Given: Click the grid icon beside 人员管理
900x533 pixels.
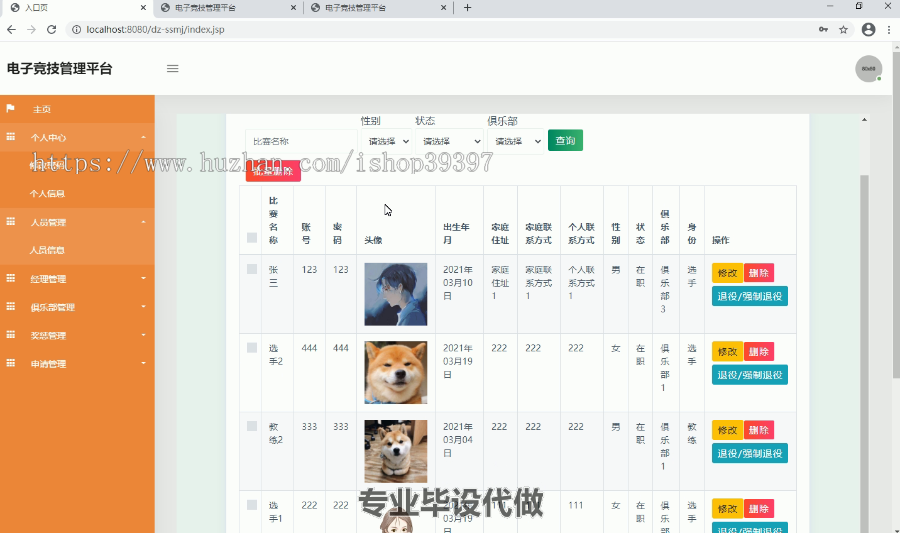Looking at the screenshot, I should click(x=10, y=221).
